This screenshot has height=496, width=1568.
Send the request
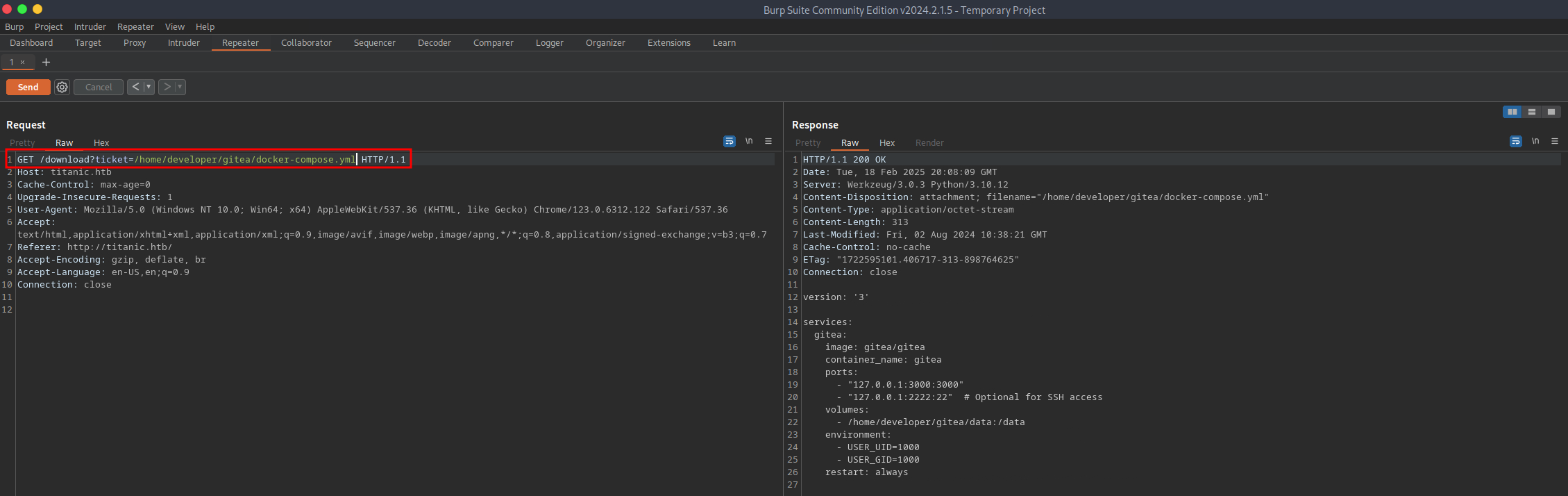click(x=28, y=87)
